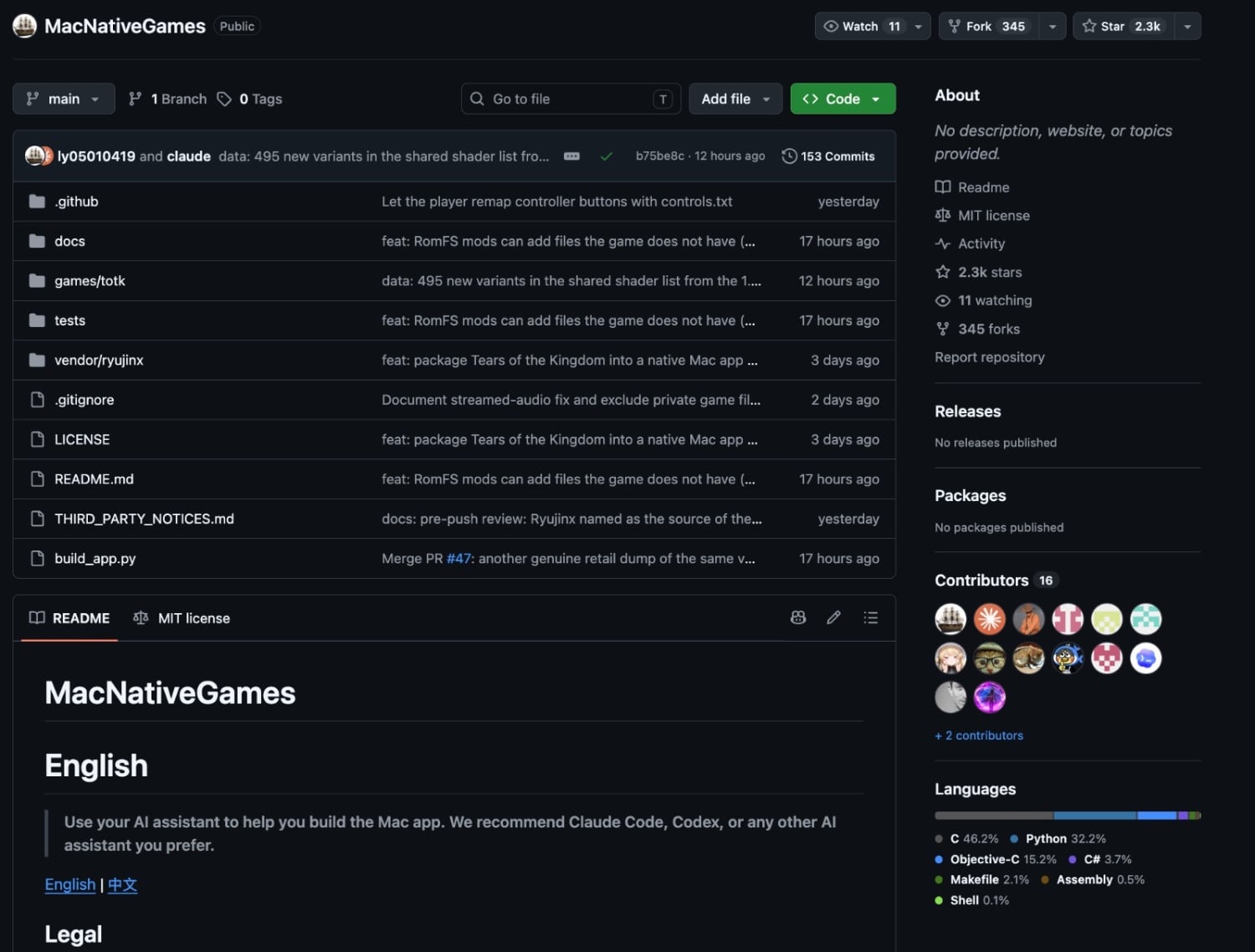Click the LICENSE file icon
This screenshot has height=952, width=1255.
(37, 440)
